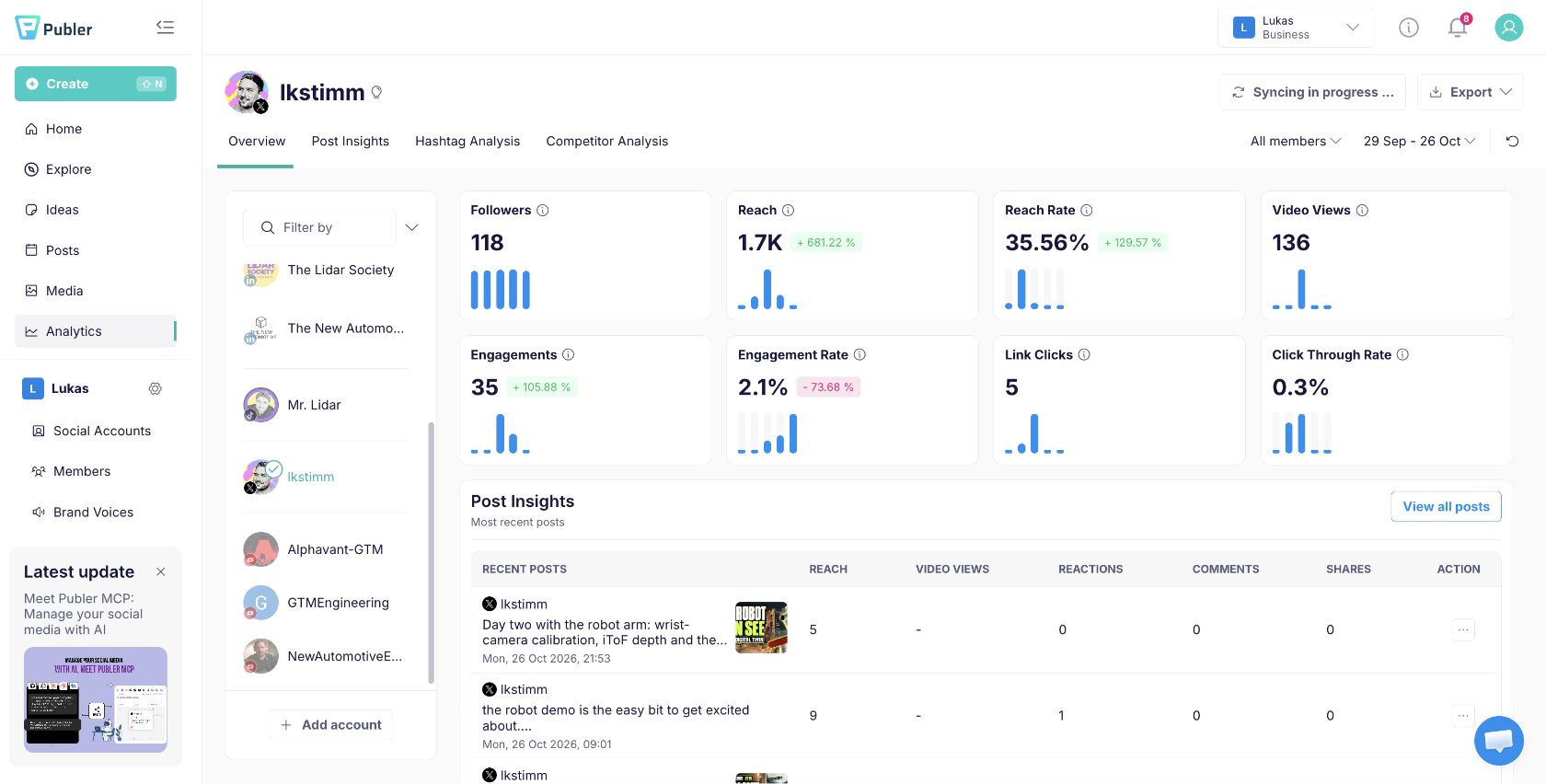Viewport: 1546px width, 784px height.
Task: Click the Filter by search field
Action: pos(320,227)
